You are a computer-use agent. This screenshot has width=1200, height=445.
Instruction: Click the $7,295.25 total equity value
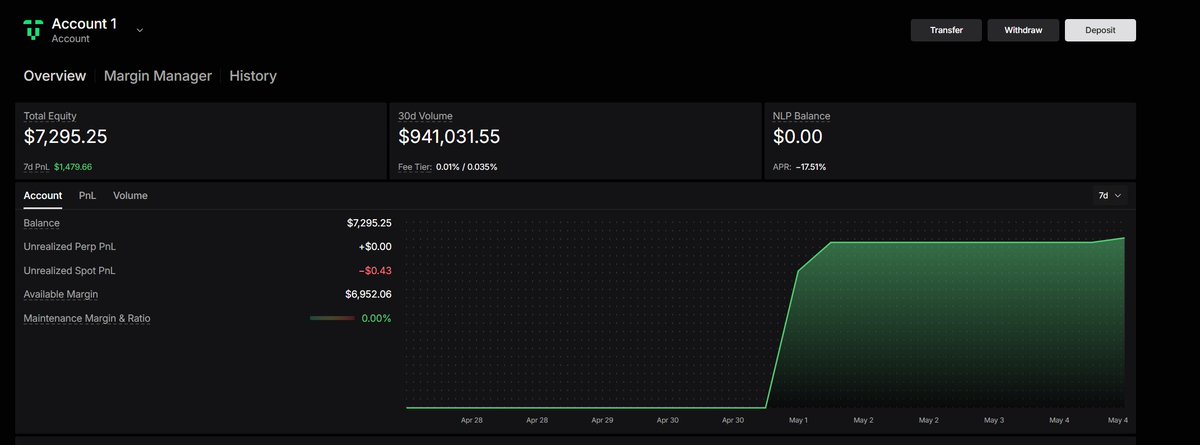tap(65, 137)
